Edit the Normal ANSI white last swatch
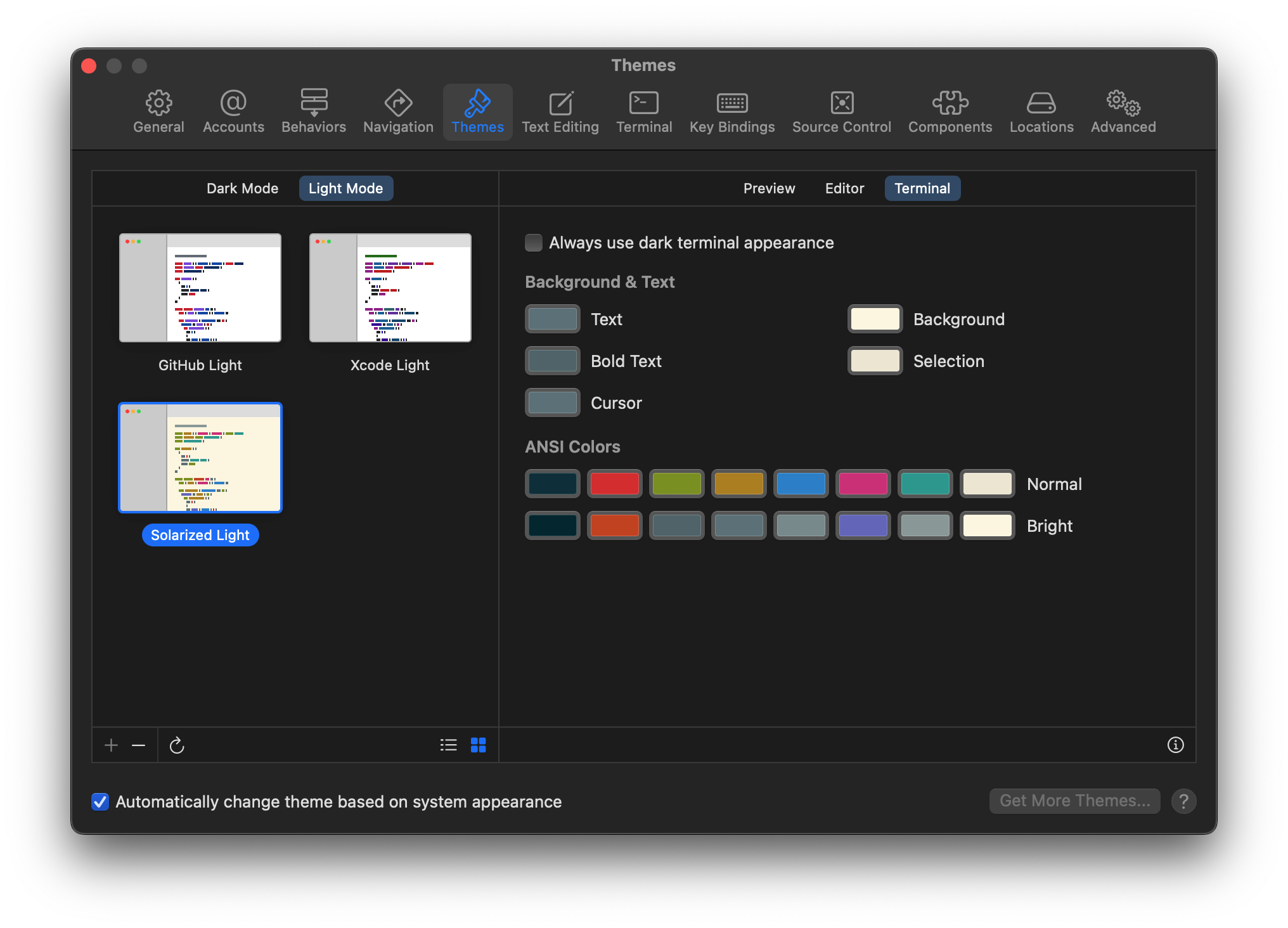 point(987,484)
